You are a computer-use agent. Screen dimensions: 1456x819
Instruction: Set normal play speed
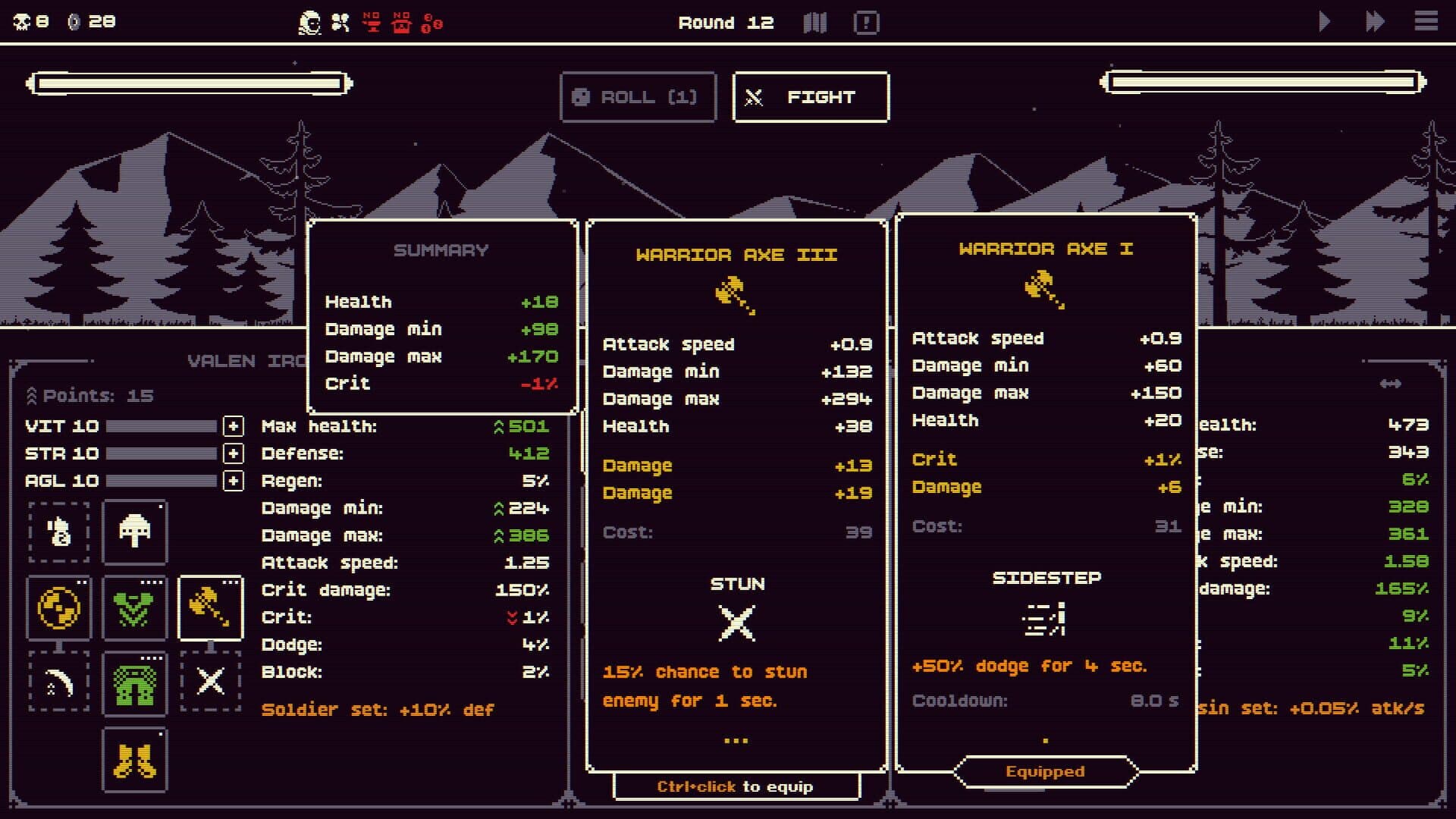(x=1324, y=21)
